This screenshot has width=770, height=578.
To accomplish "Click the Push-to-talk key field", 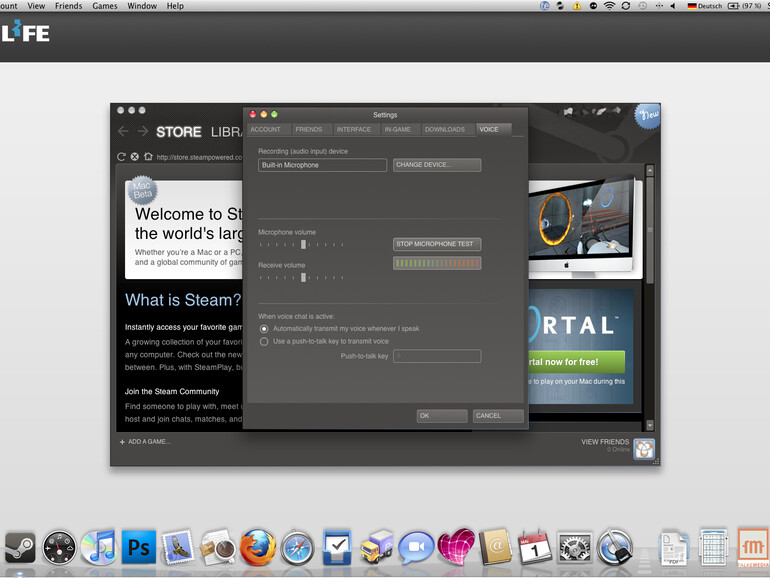I will tap(437, 356).
